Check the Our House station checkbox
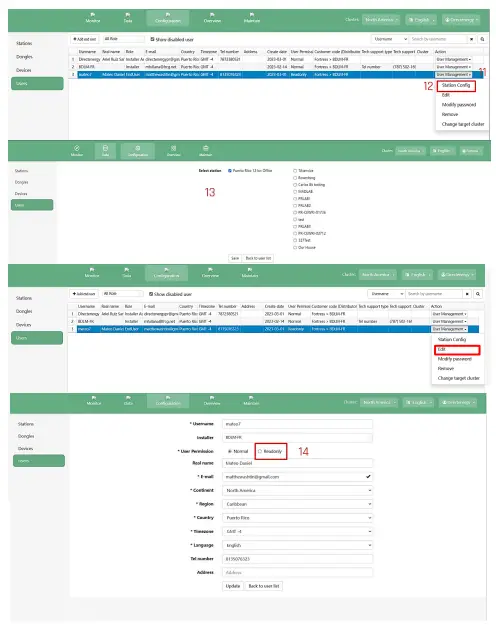This screenshot has height=637, width=496. coord(295,247)
